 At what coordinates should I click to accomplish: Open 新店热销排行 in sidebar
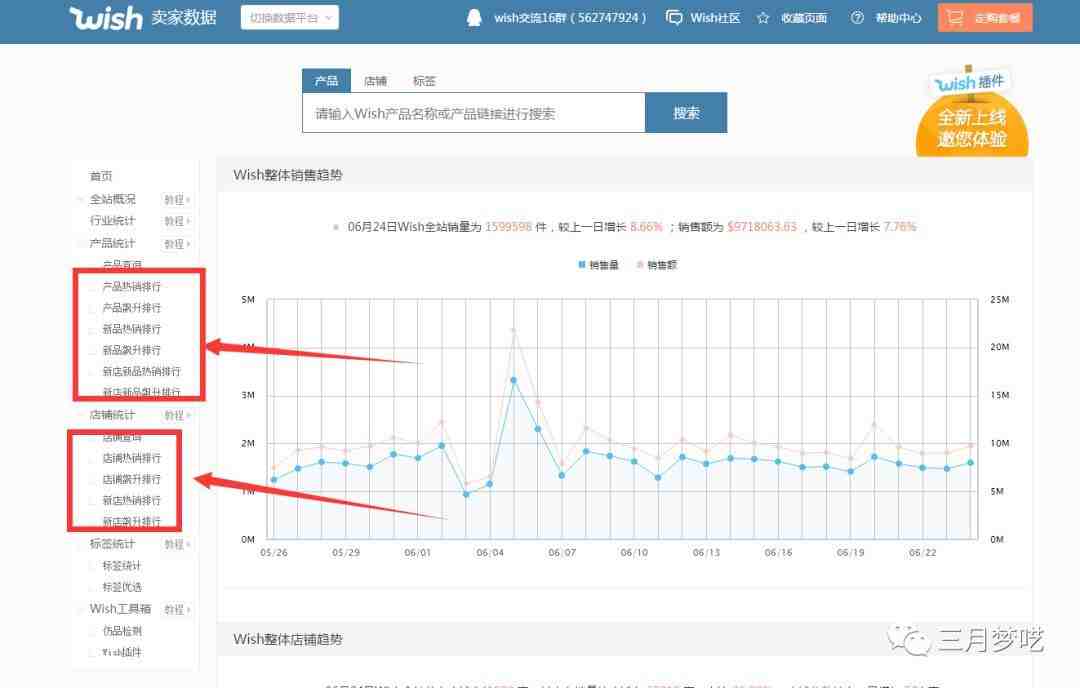(132, 501)
